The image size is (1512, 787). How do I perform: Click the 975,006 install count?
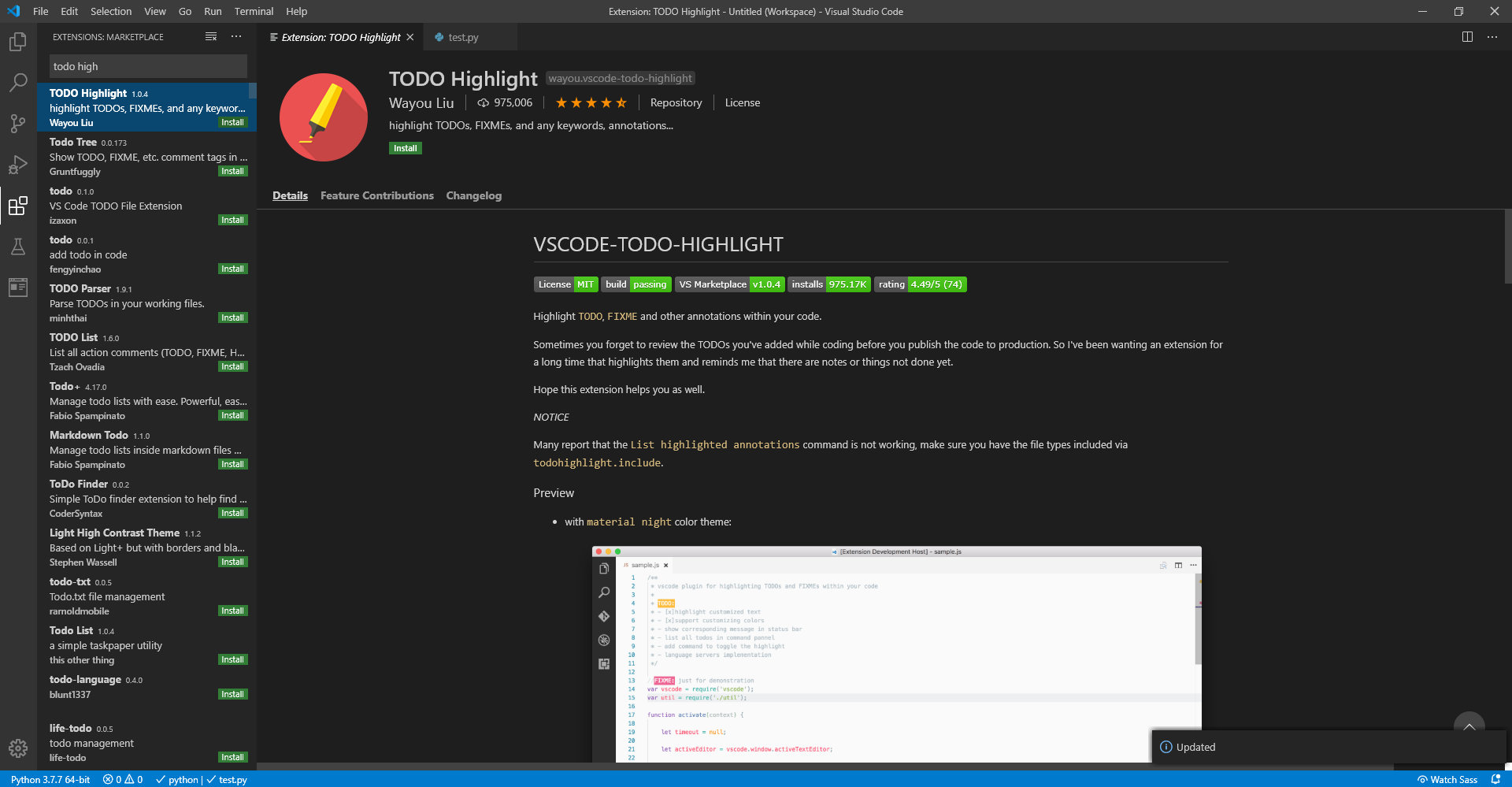pos(505,102)
